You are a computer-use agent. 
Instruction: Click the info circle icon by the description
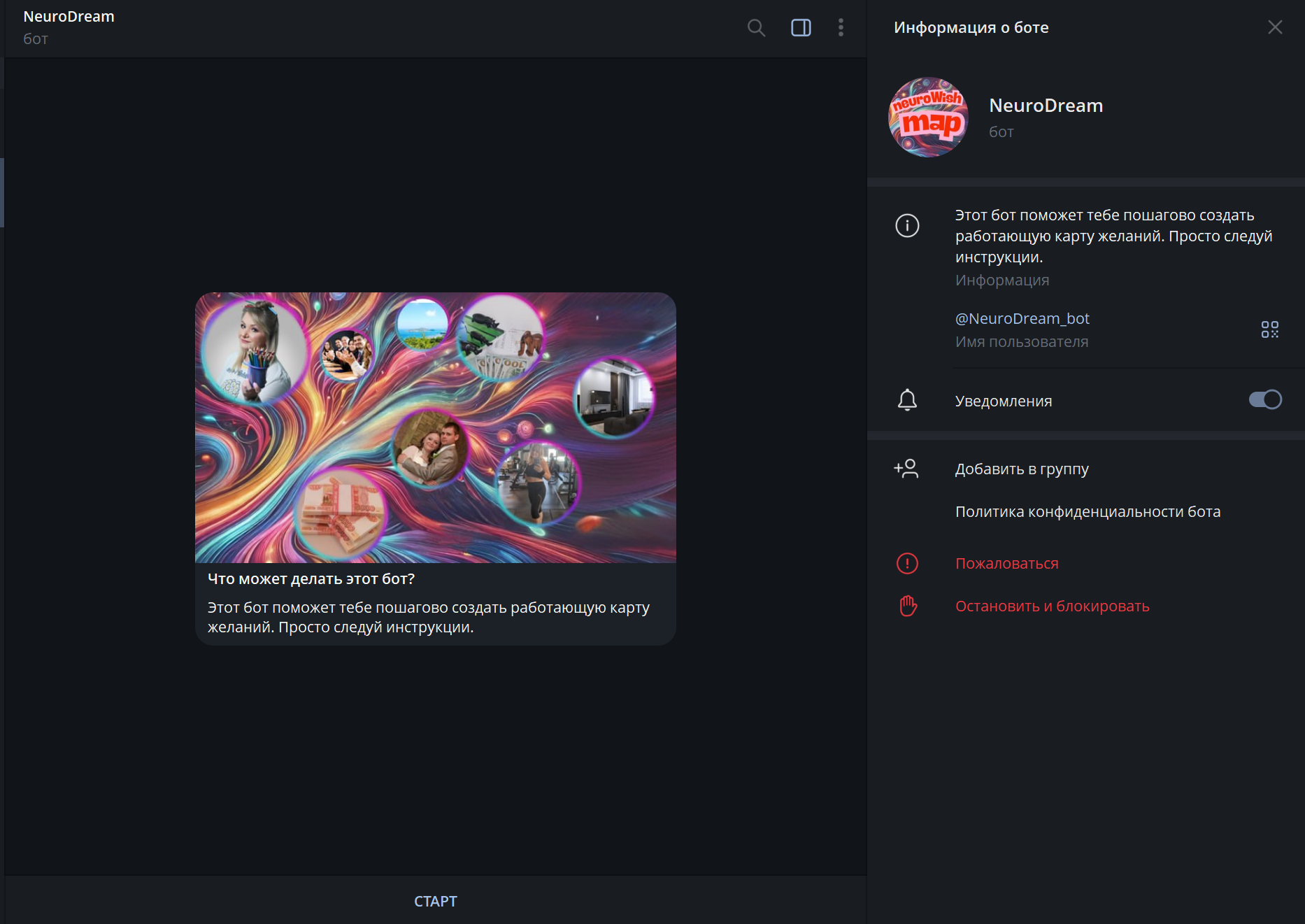pos(907,225)
